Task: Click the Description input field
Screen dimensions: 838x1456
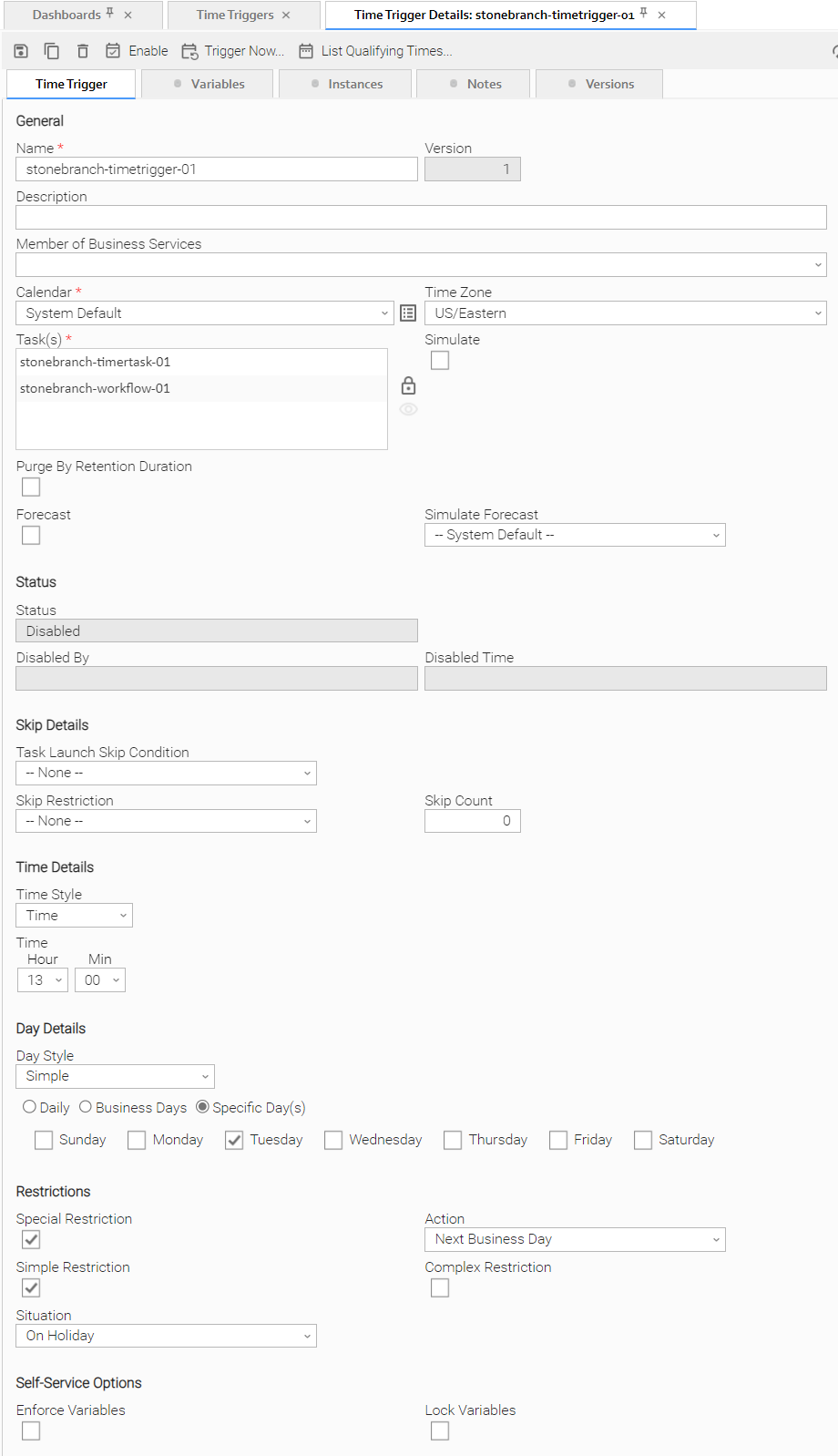Action: 421,217
